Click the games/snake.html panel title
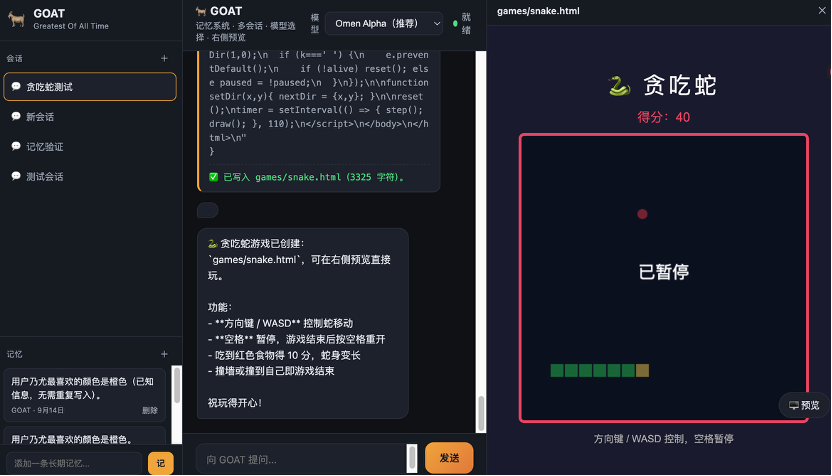Image resolution: width=832 pixels, height=476 pixels. click(538, 11)
